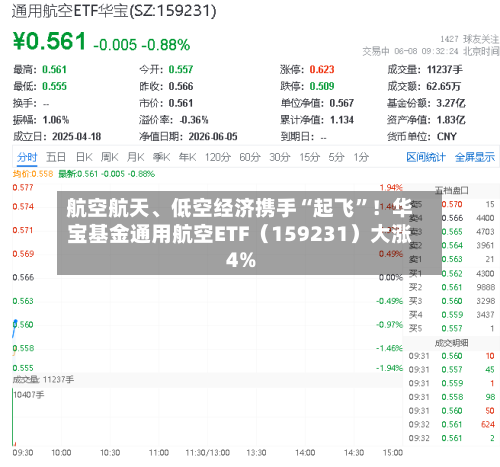
Task: Switch to the 周K tab
Action: [110, 157]
